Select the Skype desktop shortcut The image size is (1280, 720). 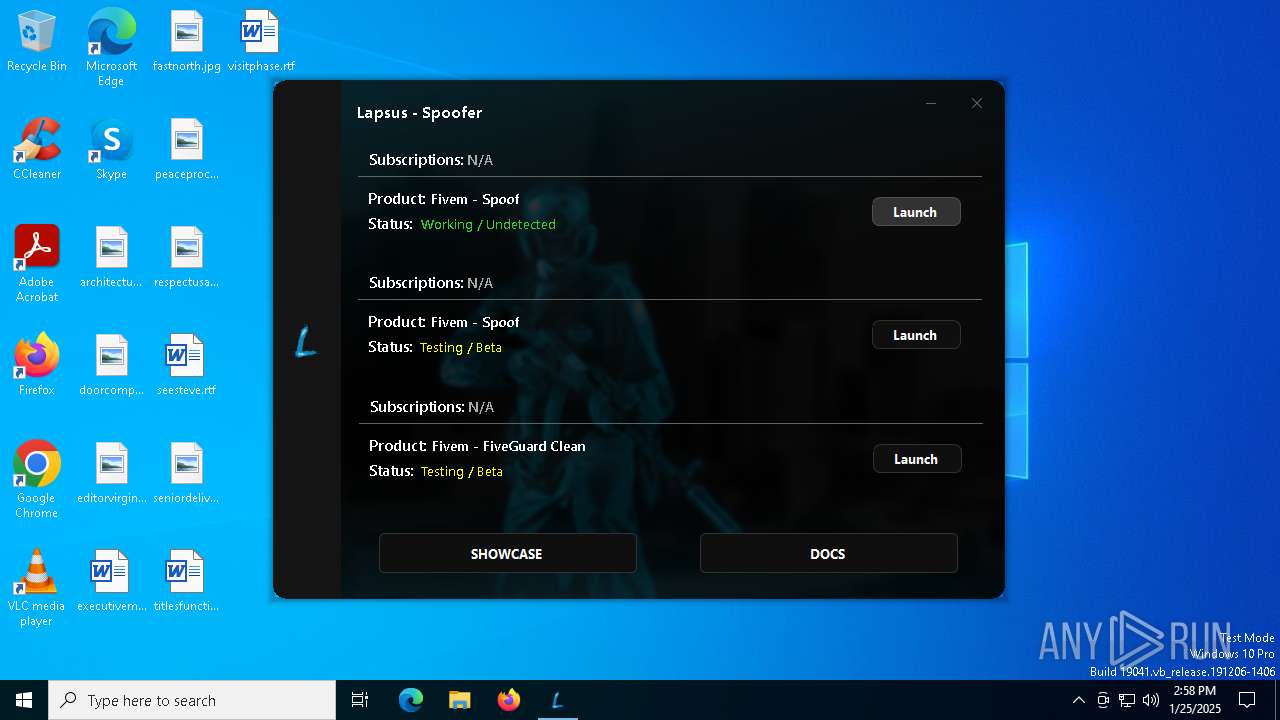click(111, 150)
